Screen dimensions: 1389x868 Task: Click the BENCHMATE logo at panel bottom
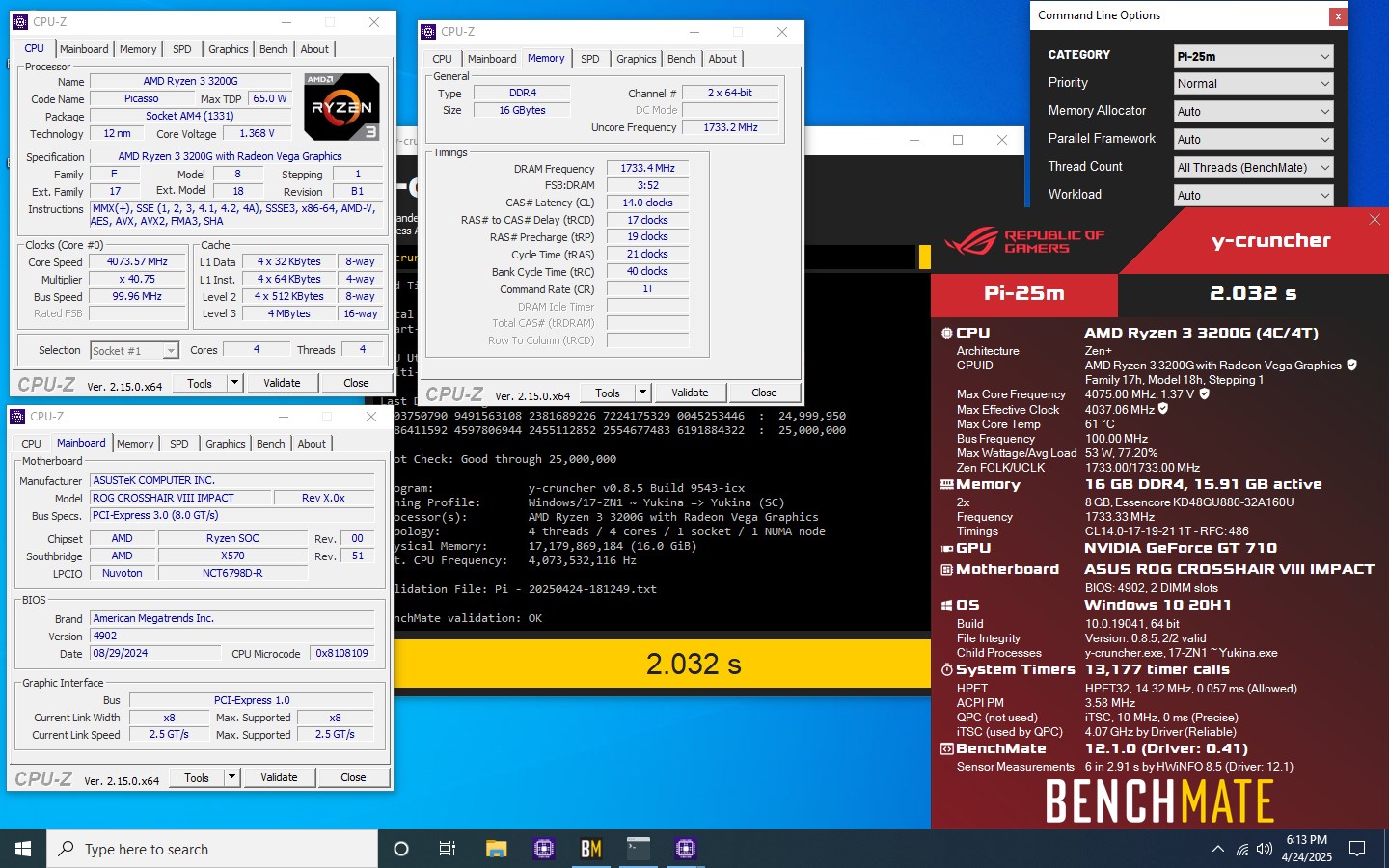[x=1159, y=800]
